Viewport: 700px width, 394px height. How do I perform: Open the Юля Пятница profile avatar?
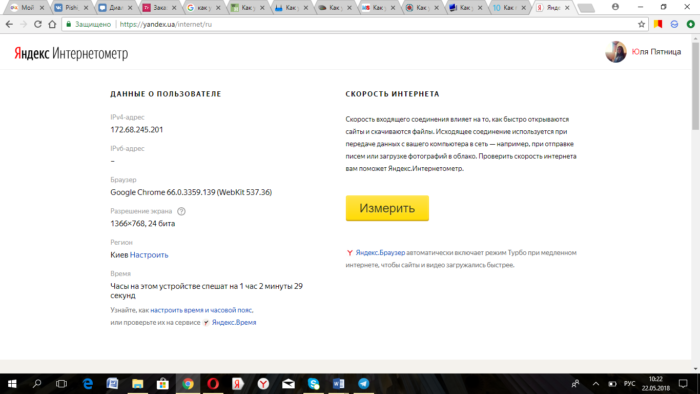[616, 52]
